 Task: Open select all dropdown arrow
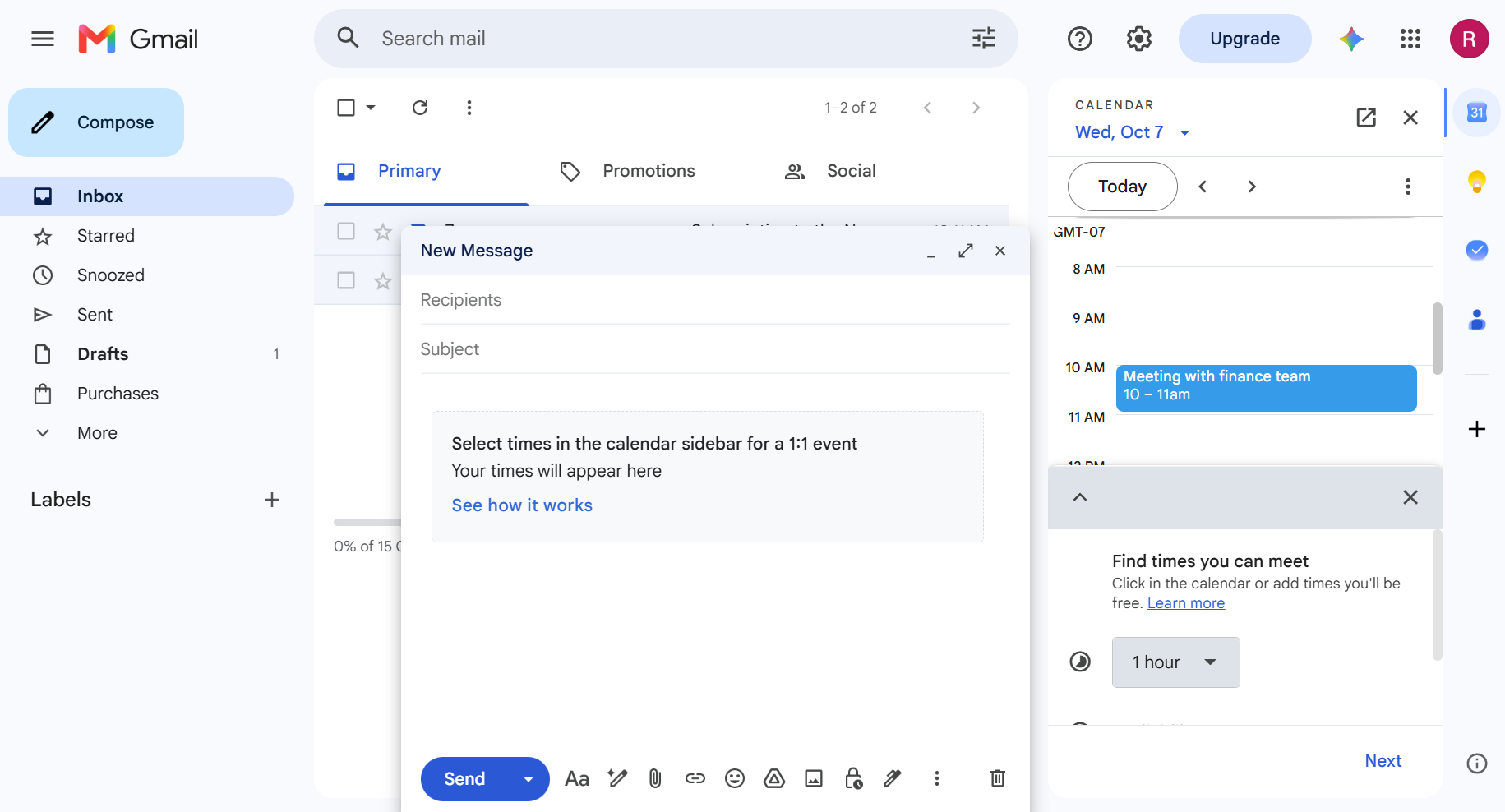[x=371, y=108]
